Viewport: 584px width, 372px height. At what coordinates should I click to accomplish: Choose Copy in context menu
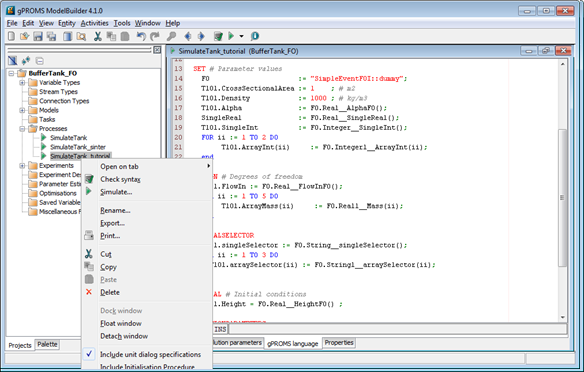147,267
